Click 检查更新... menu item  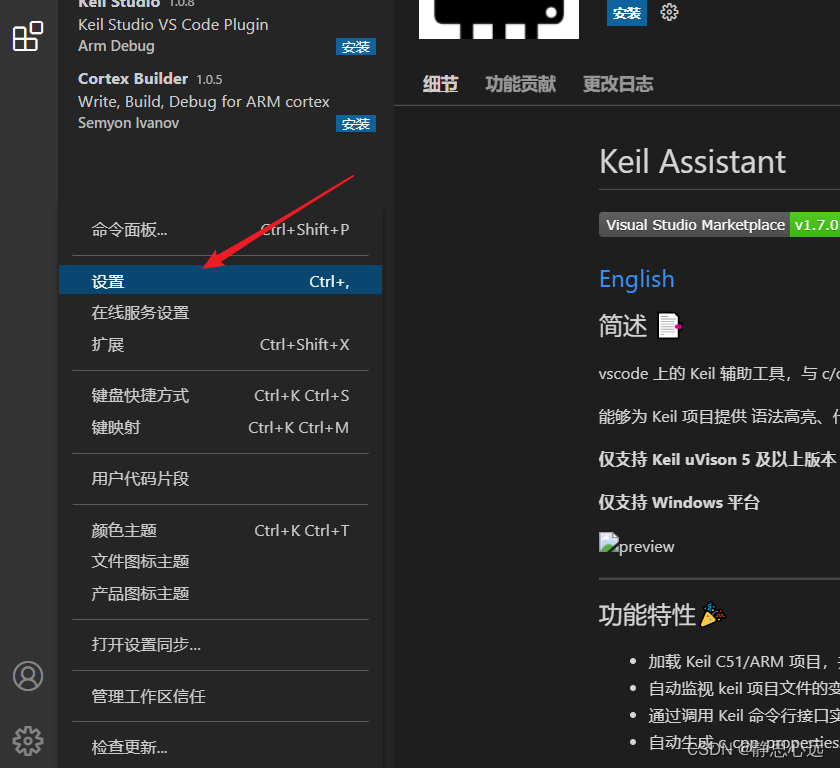click(220, 747)
